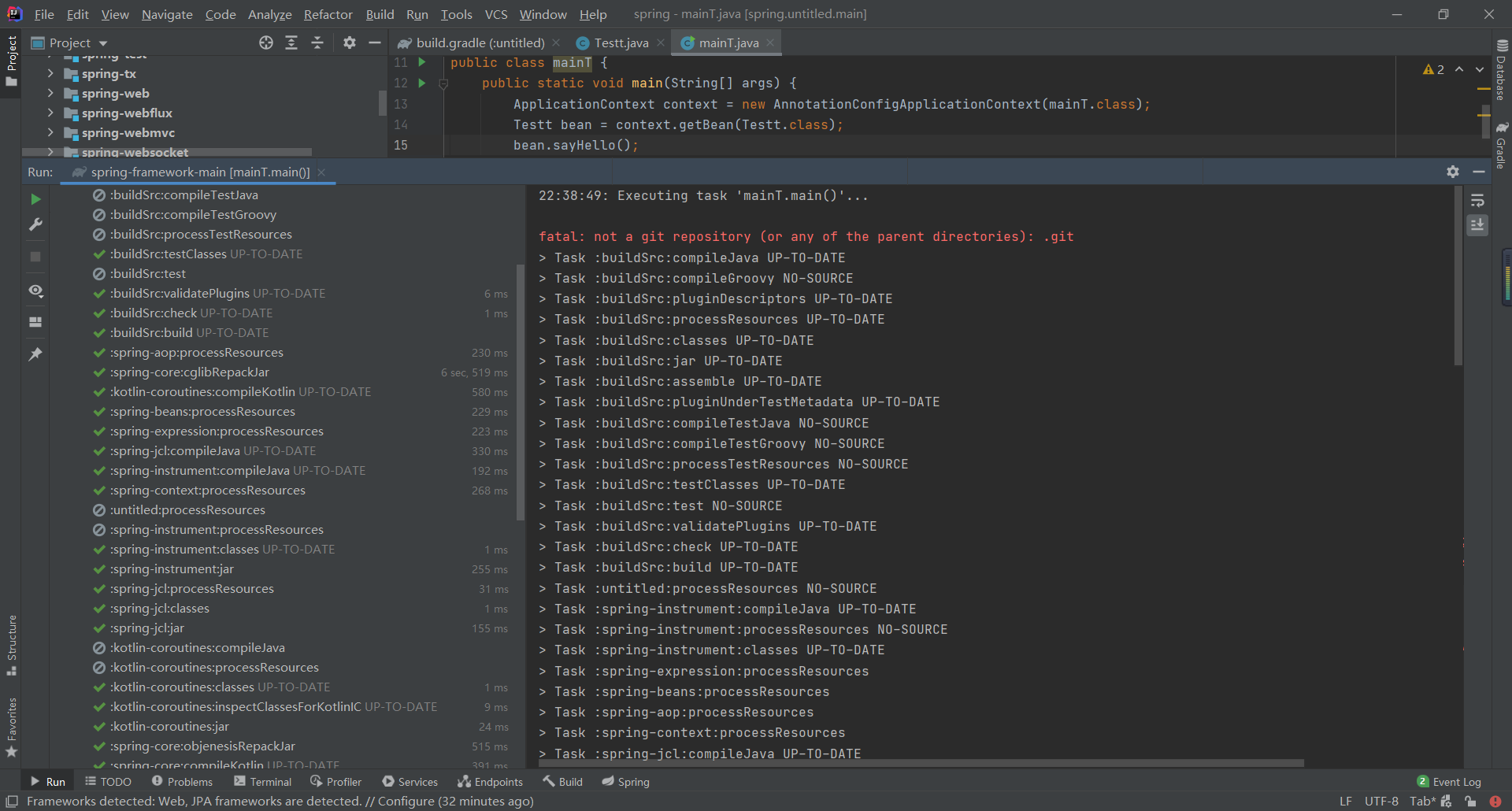
Task: Click the wrench icon in Run toolbar
Action: point(35,225)
